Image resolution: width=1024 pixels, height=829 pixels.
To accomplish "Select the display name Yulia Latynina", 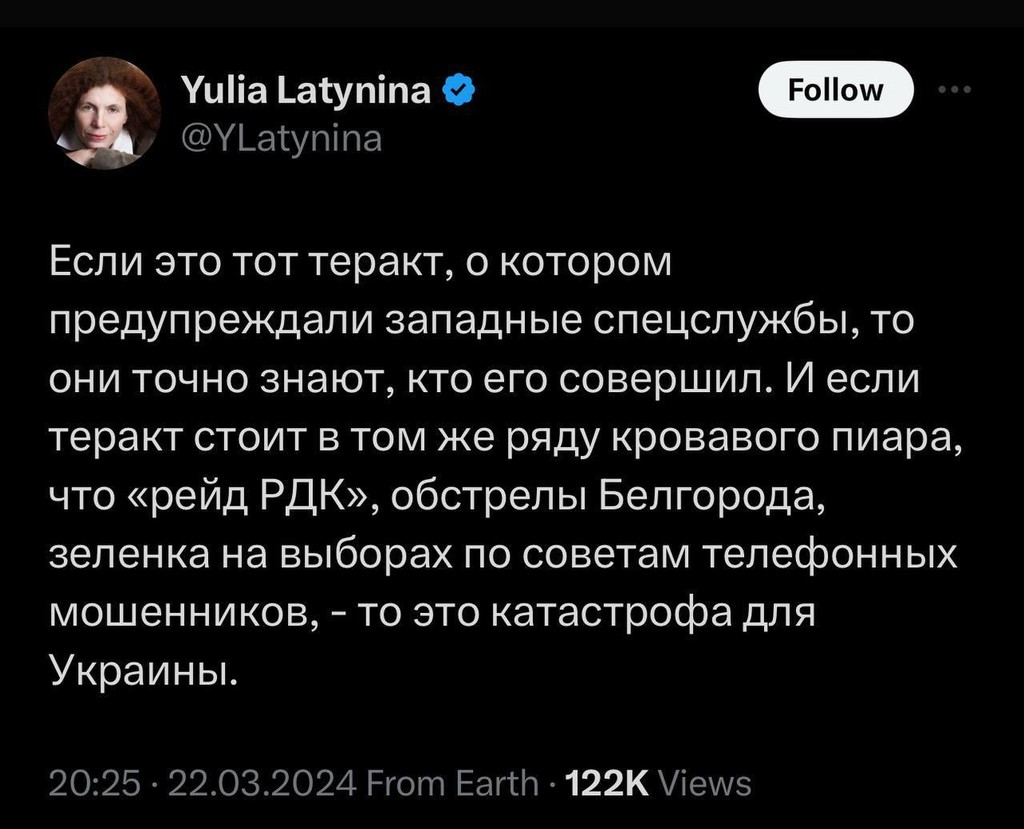I will pos(308,88).
